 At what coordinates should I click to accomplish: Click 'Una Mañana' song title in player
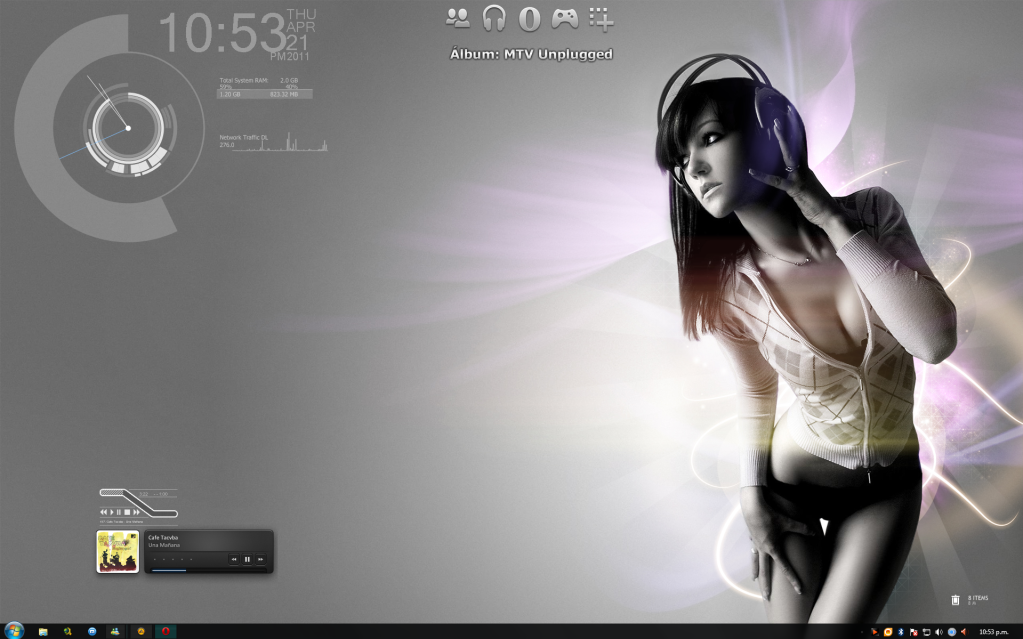164,545
